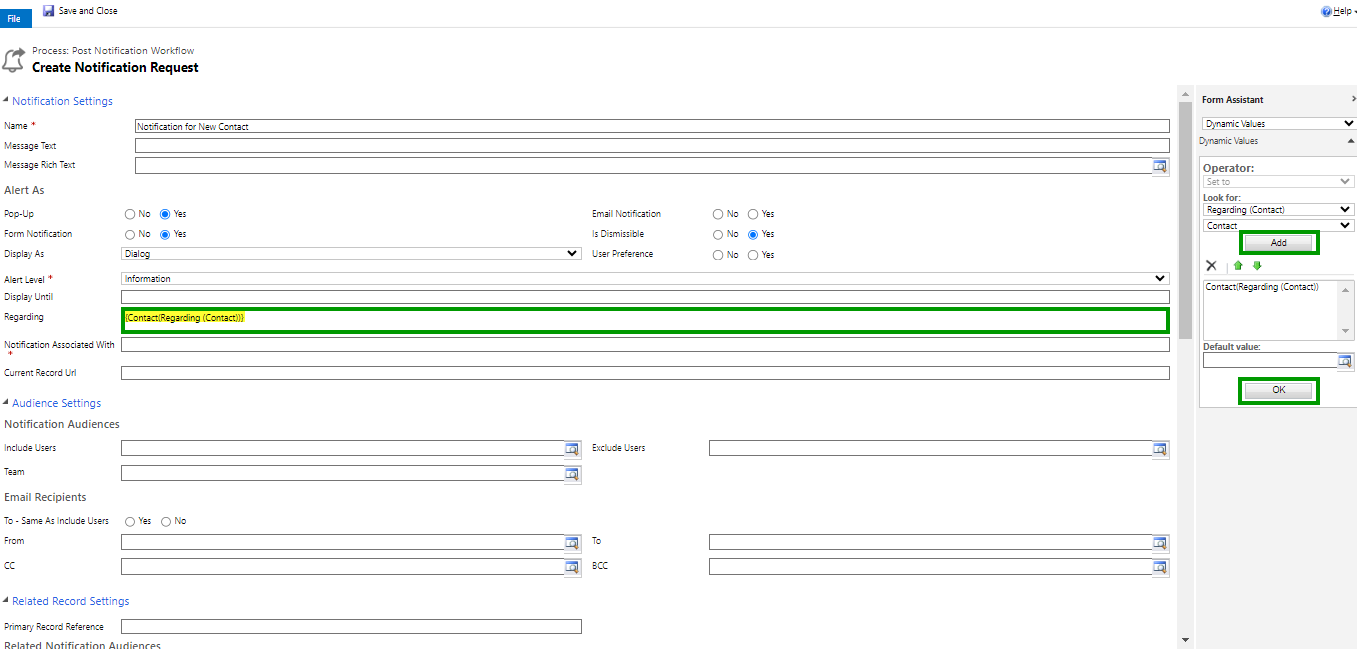
Task: Set User Preference to Yes
Action: 754,255
